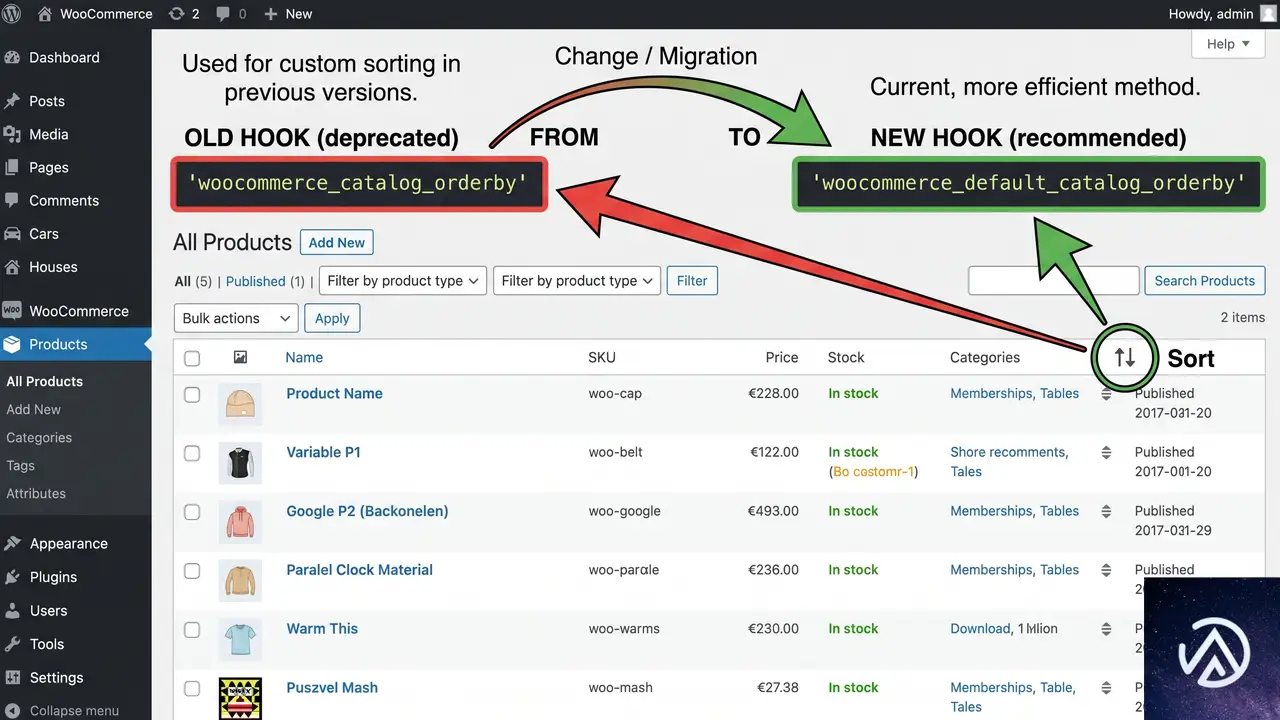Open the Media library icon in the sidebar

coord(12,134)
